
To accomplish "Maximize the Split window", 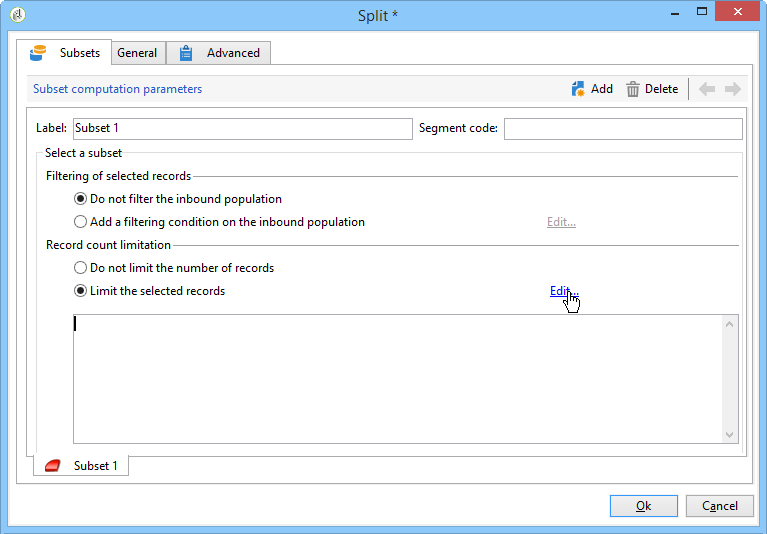I will point(702,12).
